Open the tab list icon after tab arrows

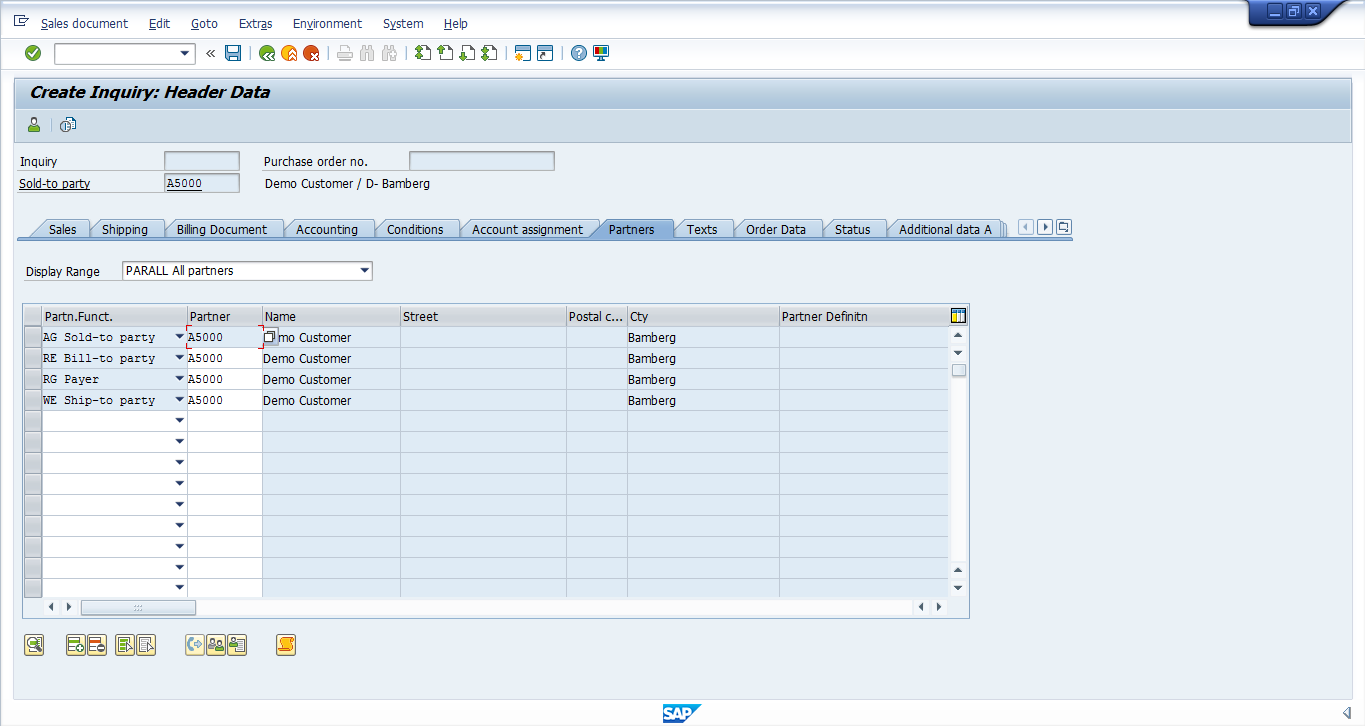point(1063,227)
